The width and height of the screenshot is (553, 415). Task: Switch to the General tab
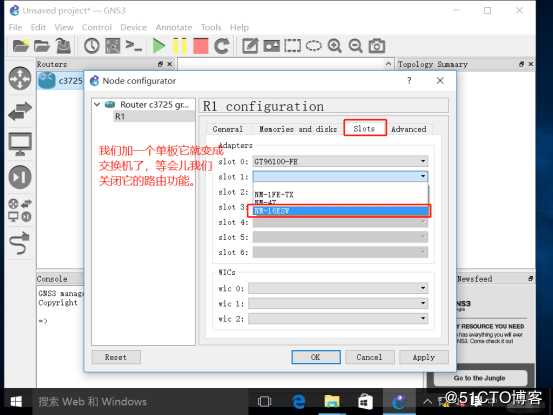tap(228, 129)
